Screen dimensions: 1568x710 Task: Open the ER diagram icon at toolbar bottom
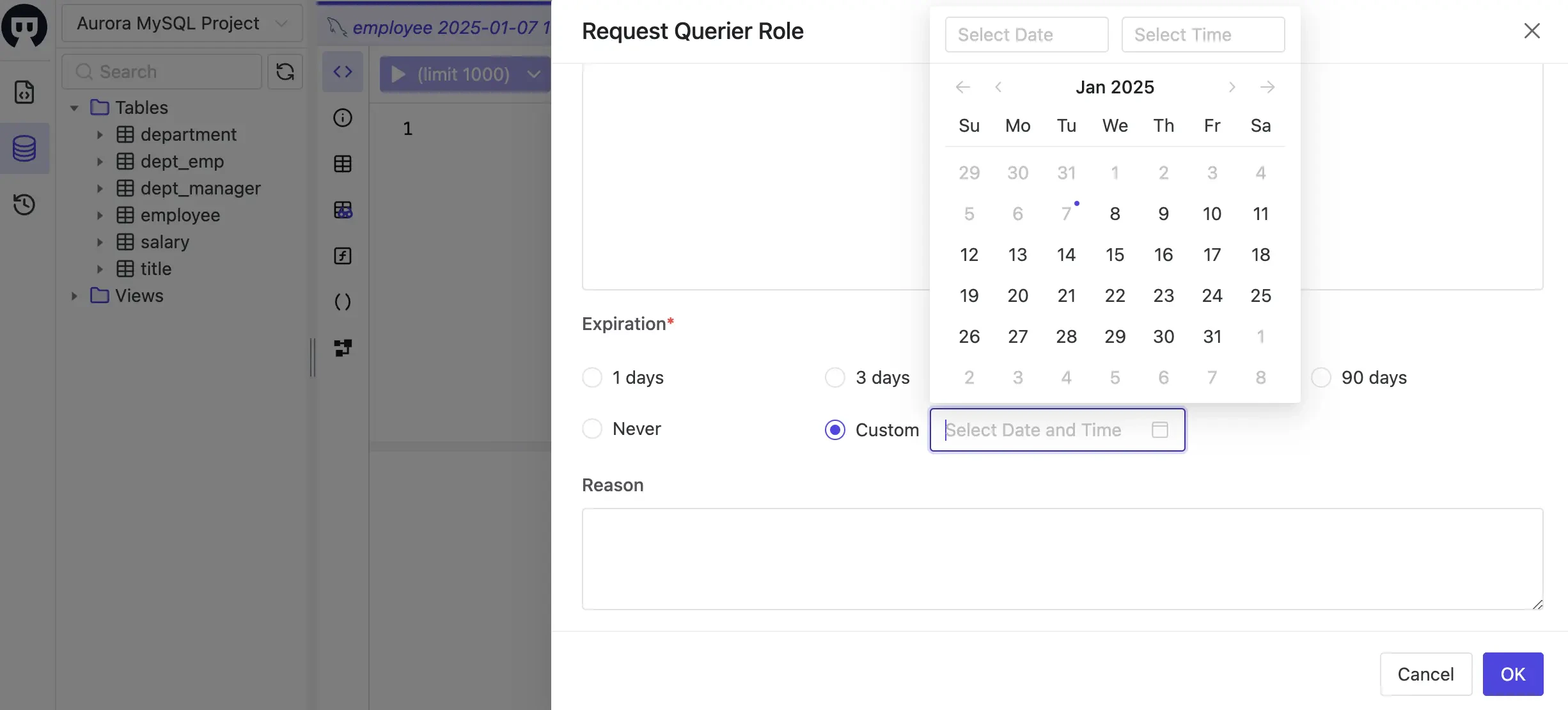pyautogui.click(x=343, y=348)
